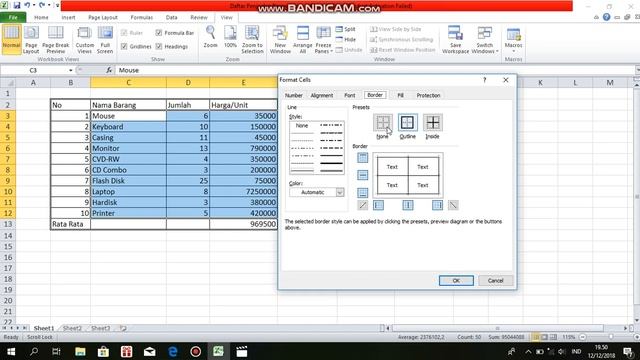Viewport: 640px width, 360px height.
Task: Toggle the Gridlines checkbox
Action: click(x=136, y=47)
